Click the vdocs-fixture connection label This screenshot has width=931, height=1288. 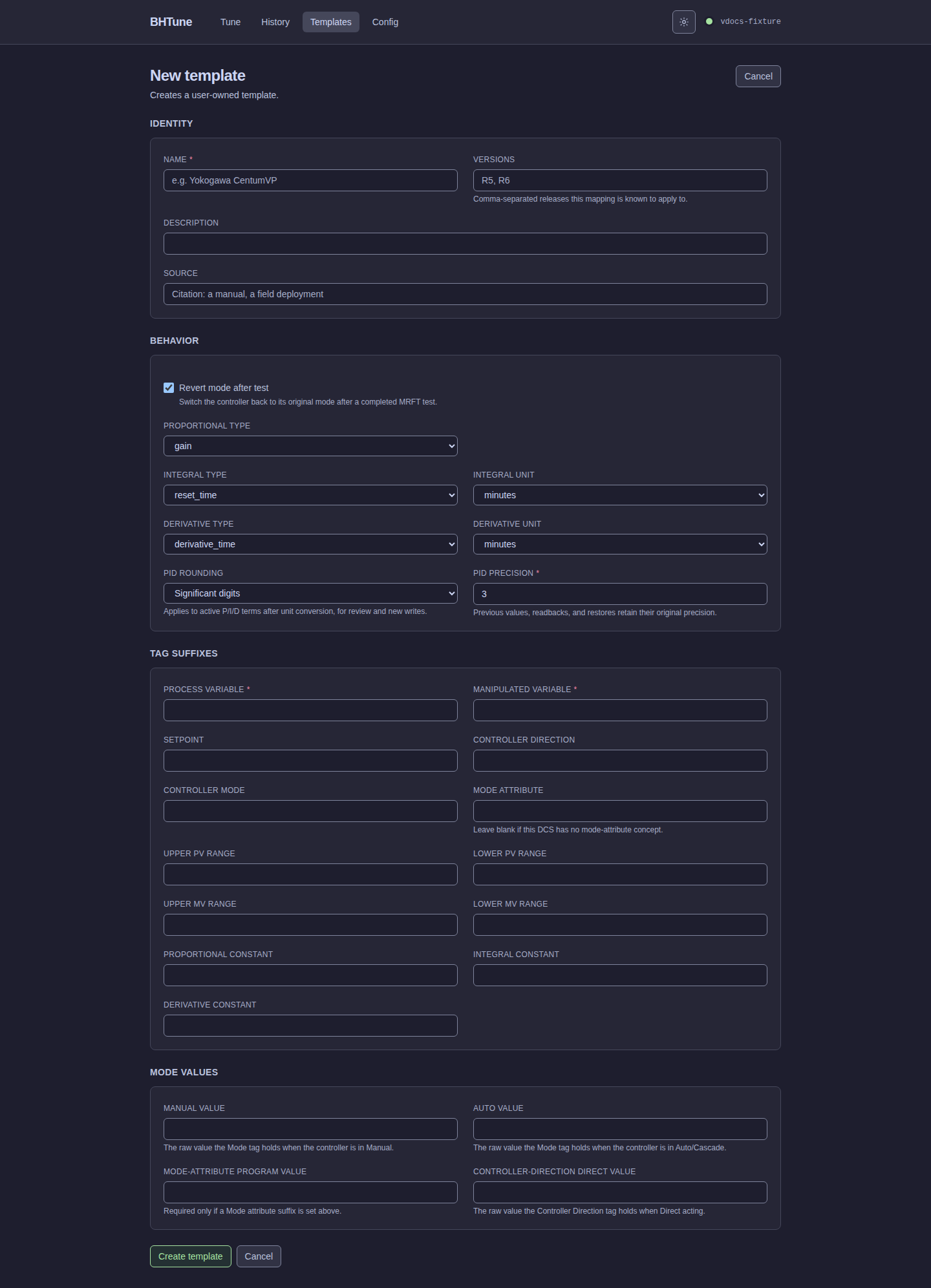(751, 21)
